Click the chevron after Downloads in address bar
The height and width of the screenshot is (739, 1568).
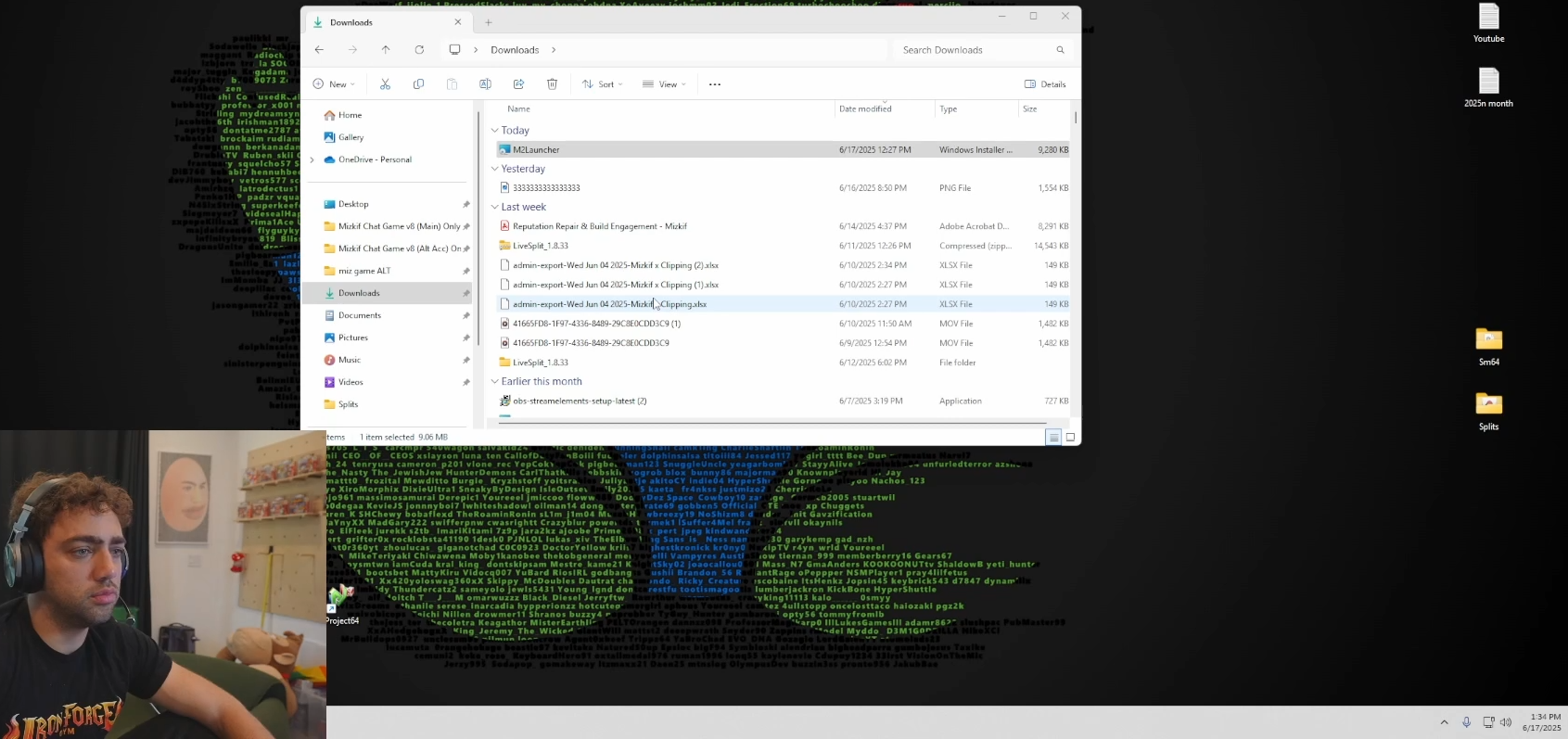[x=554, y=50]
